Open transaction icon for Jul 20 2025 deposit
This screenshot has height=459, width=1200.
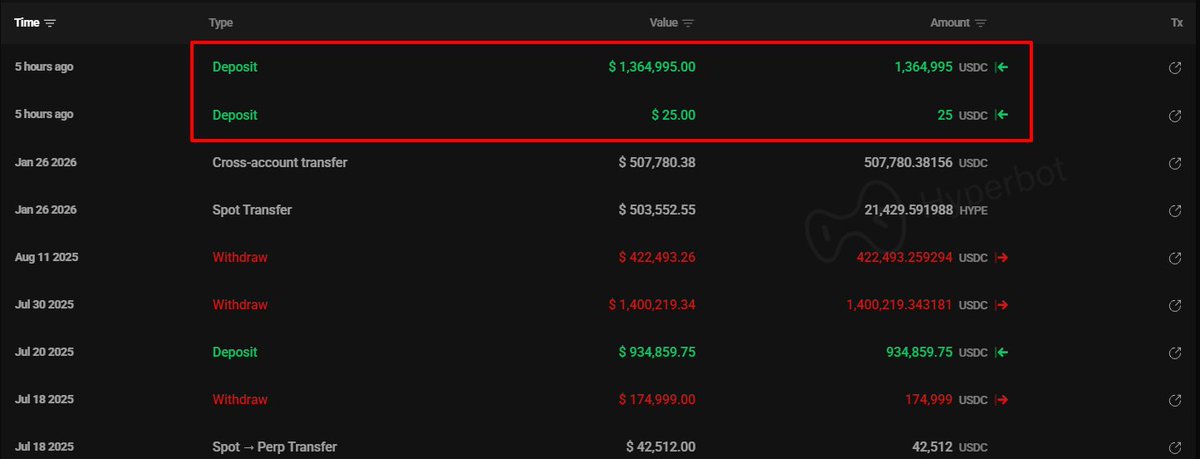pos(1177,353)
